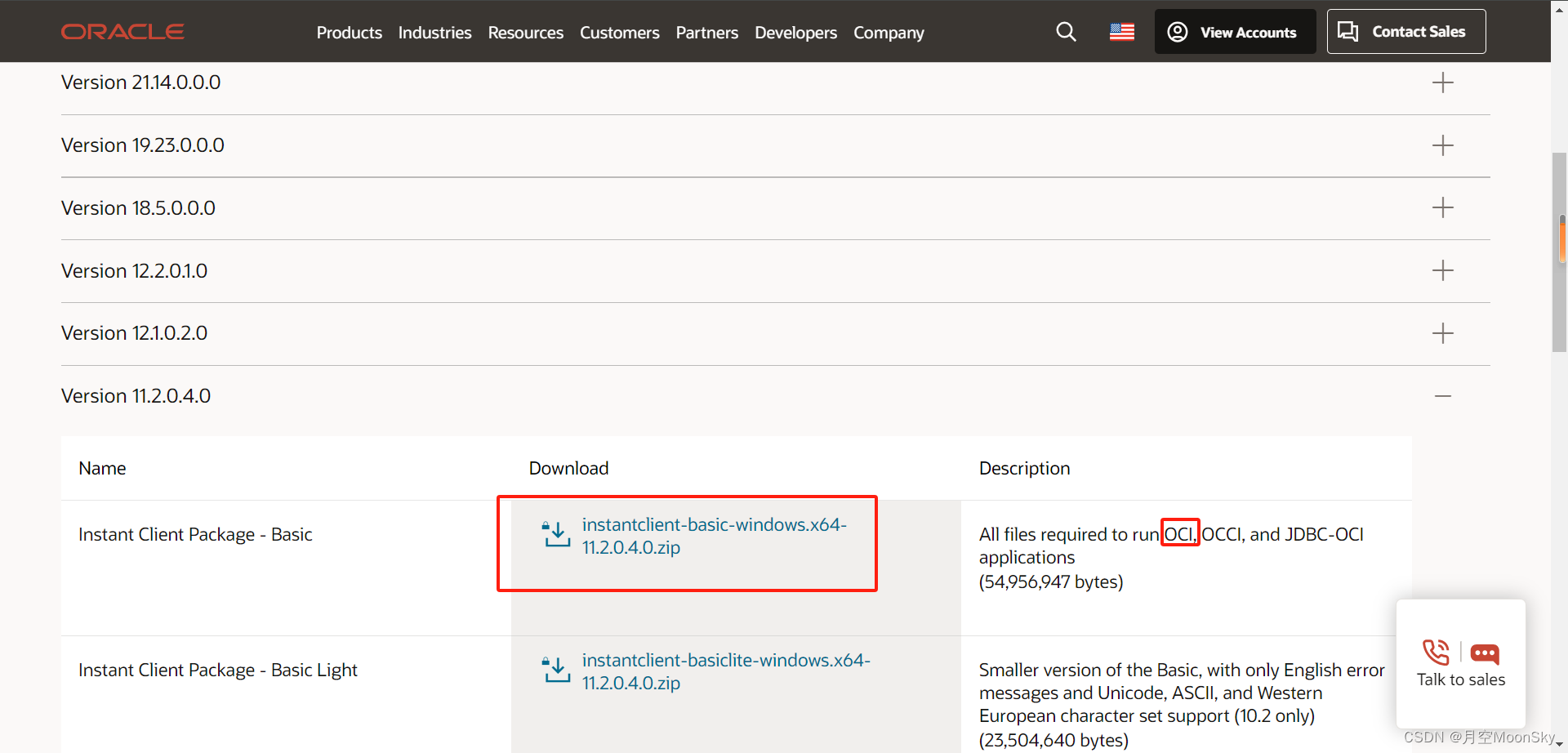Open the Customers menu

point(620,33)
